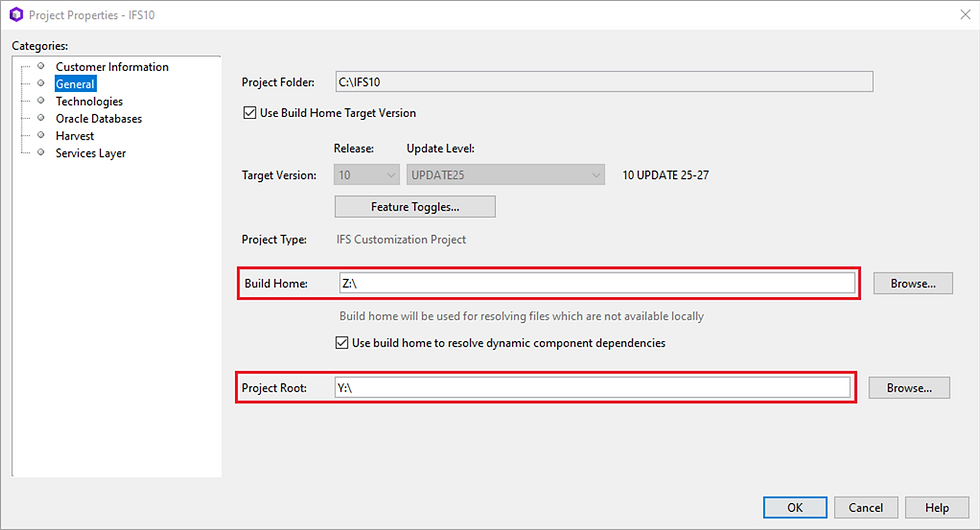This screenshot has width=980, height=530.
Task: Open the Services Layer category
Action: 91,153
